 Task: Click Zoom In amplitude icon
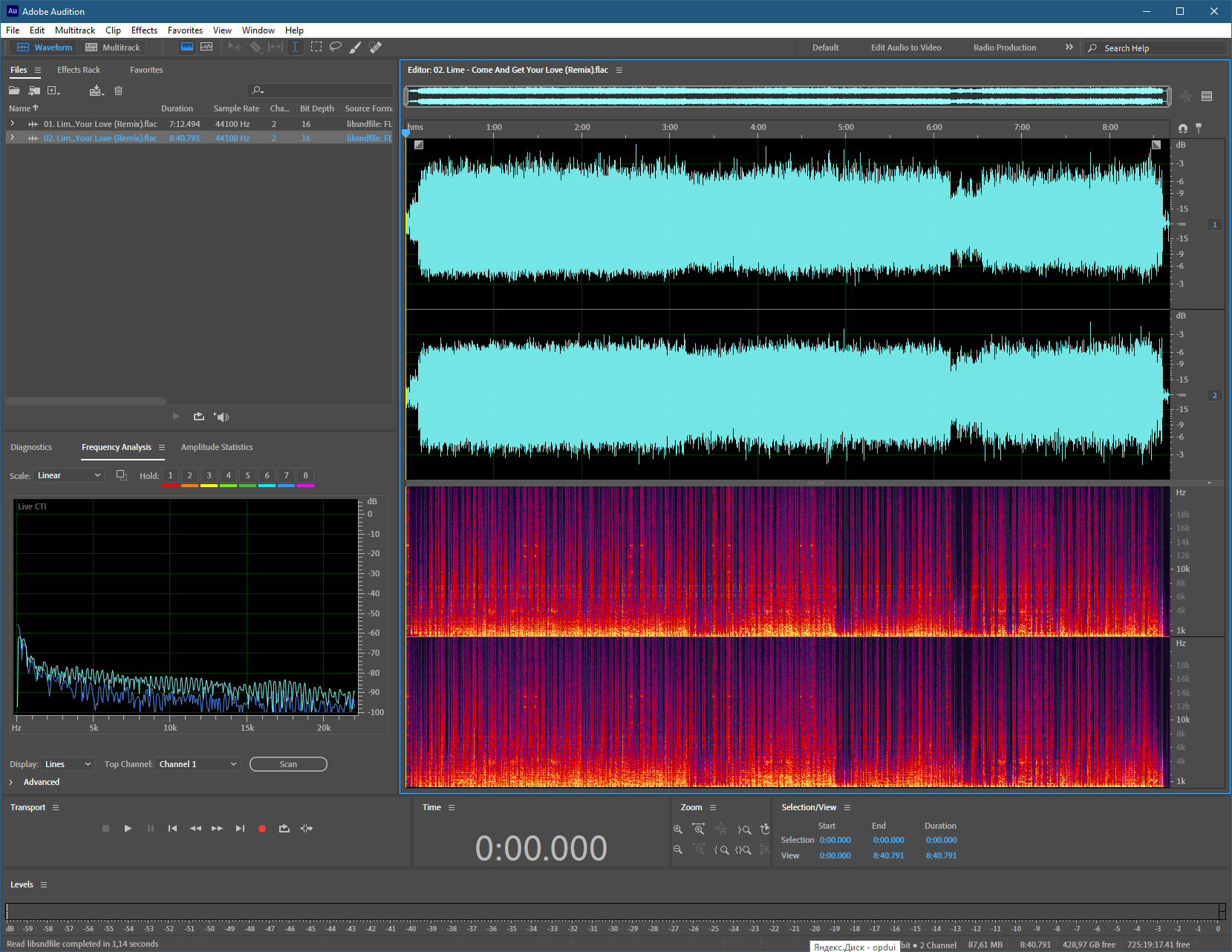(677, 829)
